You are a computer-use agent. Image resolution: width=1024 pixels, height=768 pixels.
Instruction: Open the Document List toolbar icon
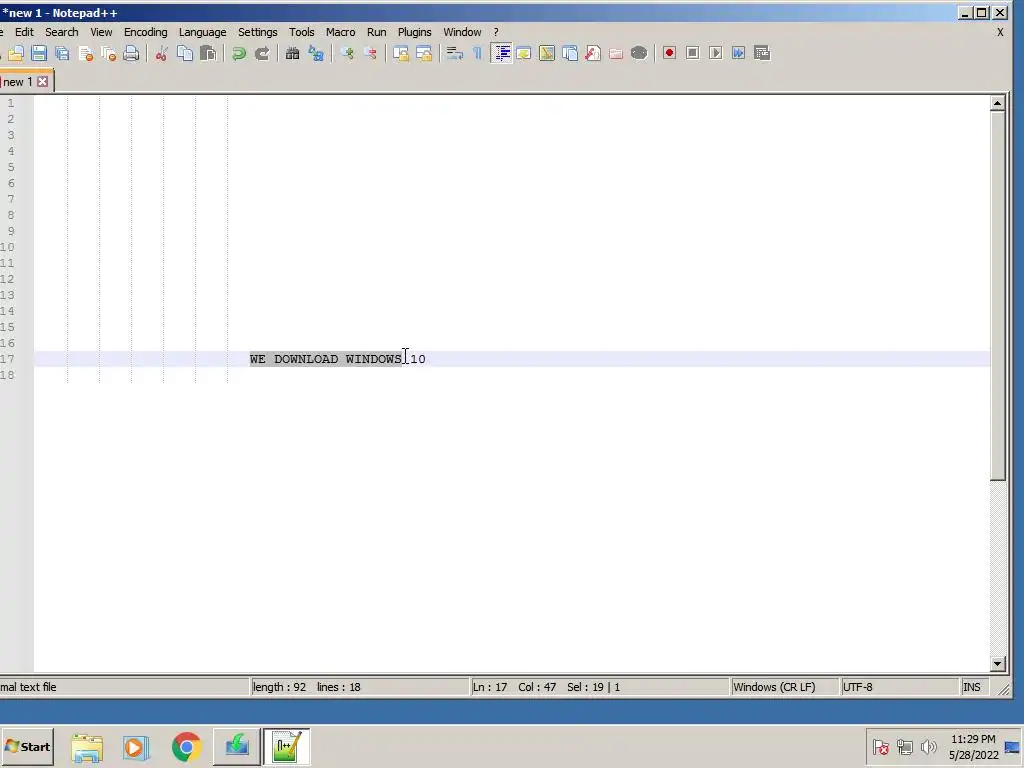pyautogui.click(x=570, y=54)
